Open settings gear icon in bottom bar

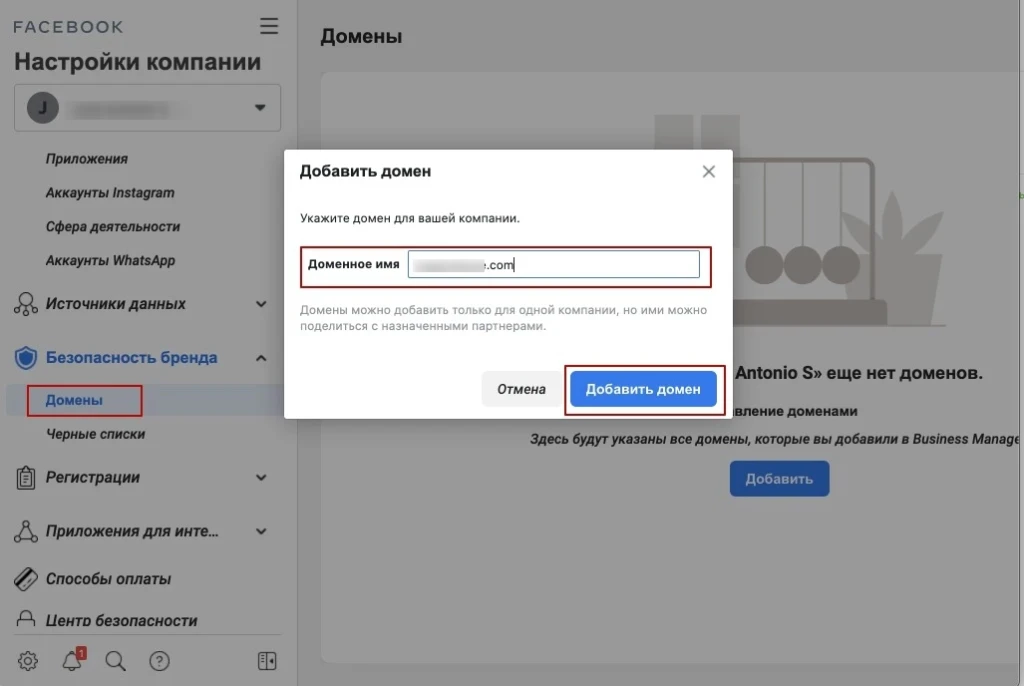[x=27, y=661]
